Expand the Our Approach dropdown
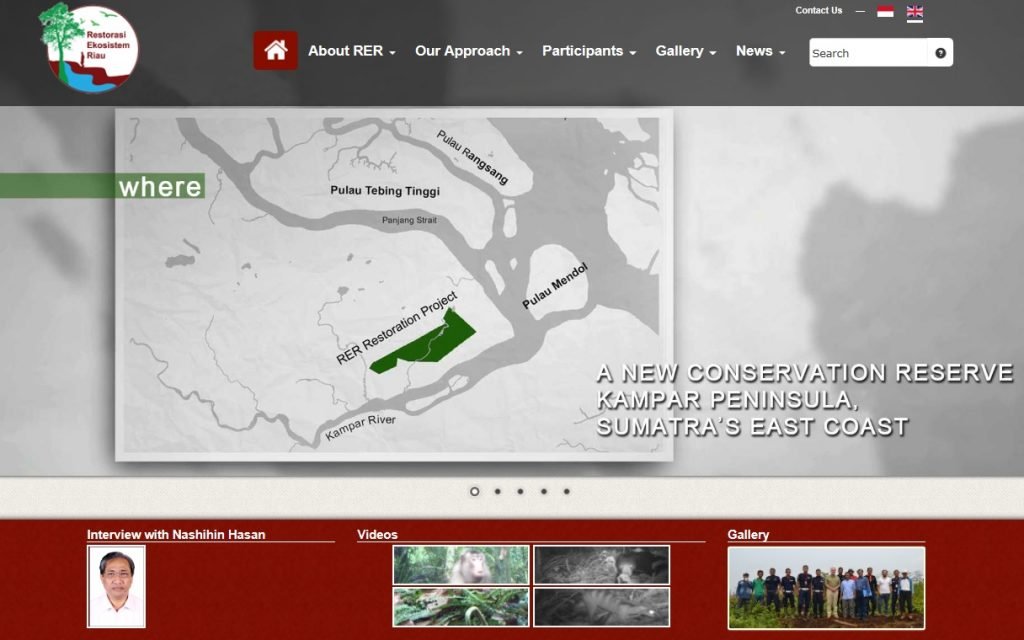The image size is (1024, 640). (x=462, y=51)
